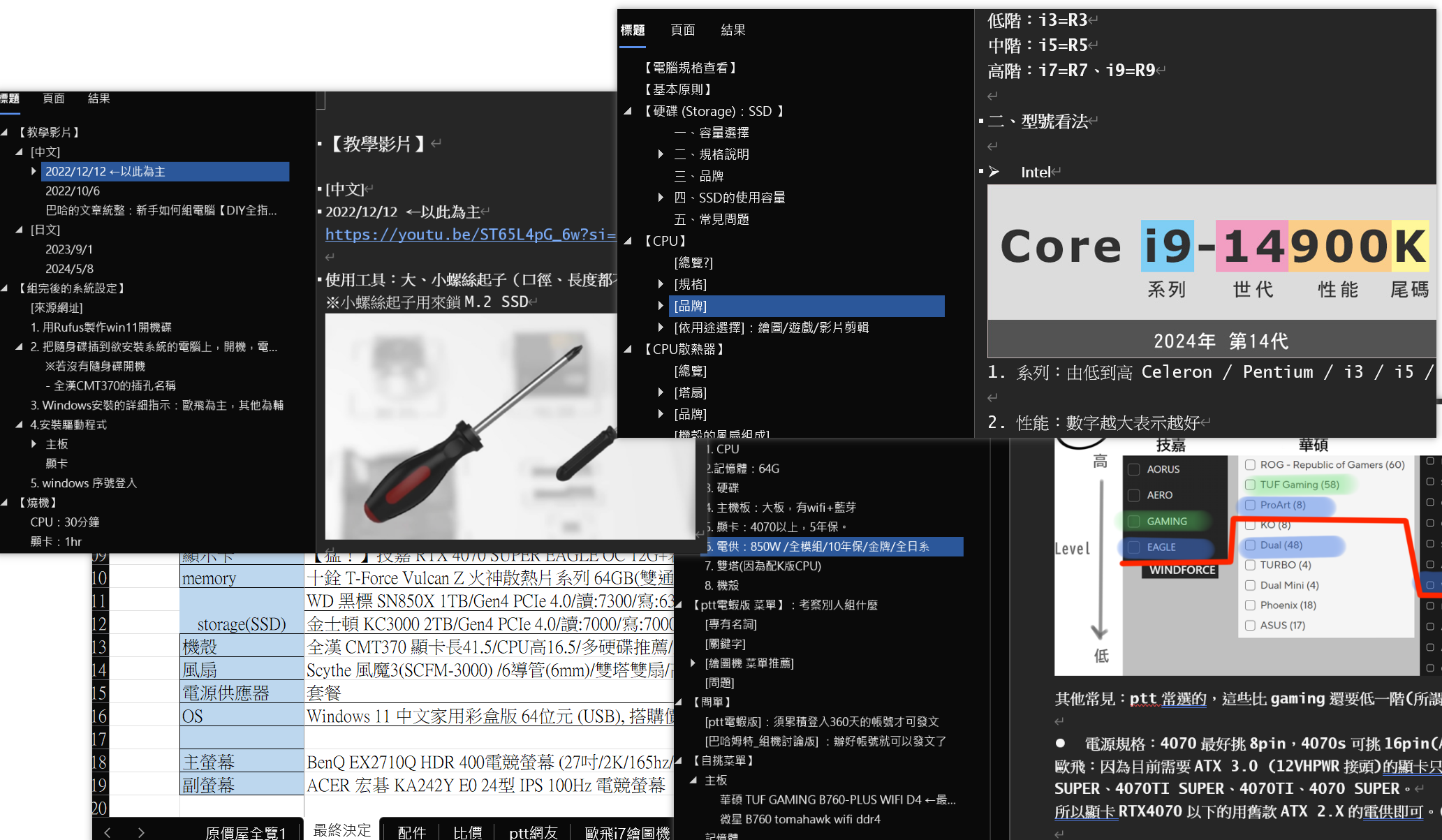Expand the [塔扇] heading arrow
Viewport: 1442px width, 840px height.
point(661,392)
